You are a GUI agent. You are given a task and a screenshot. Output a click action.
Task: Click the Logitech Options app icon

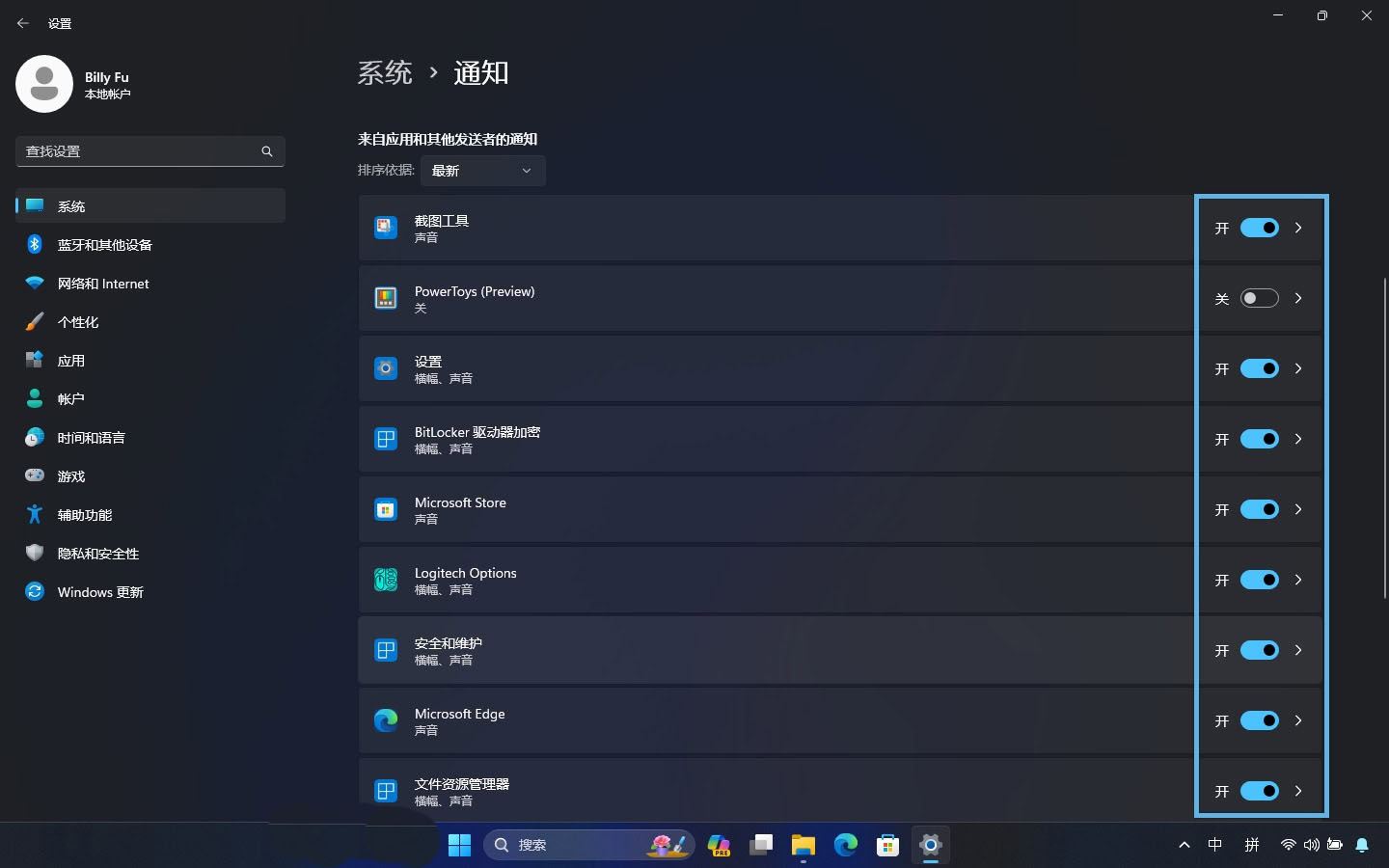coord(386,580)
